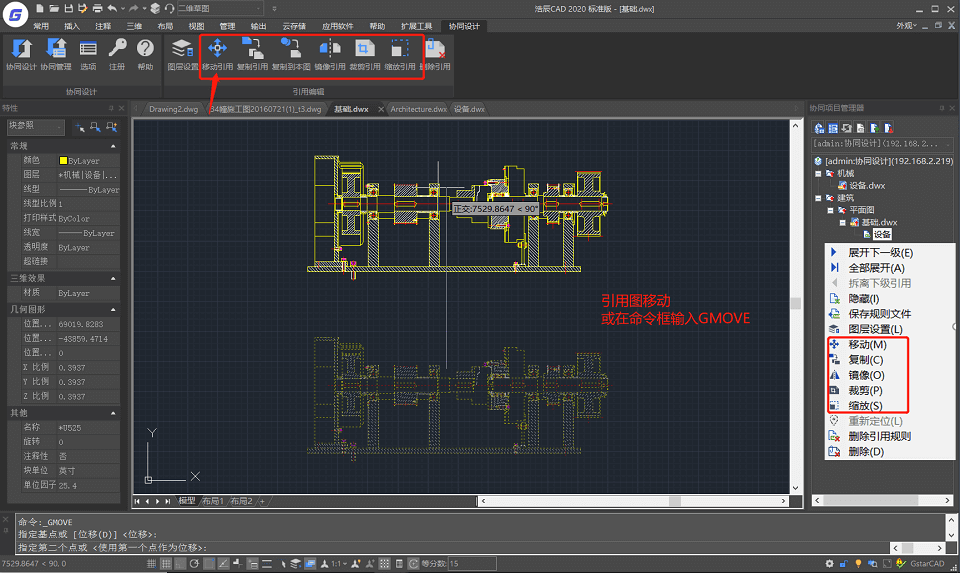The width and height of the screenshot is (960, 573).
Task: Click the GstarCAD application logo button
Action: pos(15,15)
